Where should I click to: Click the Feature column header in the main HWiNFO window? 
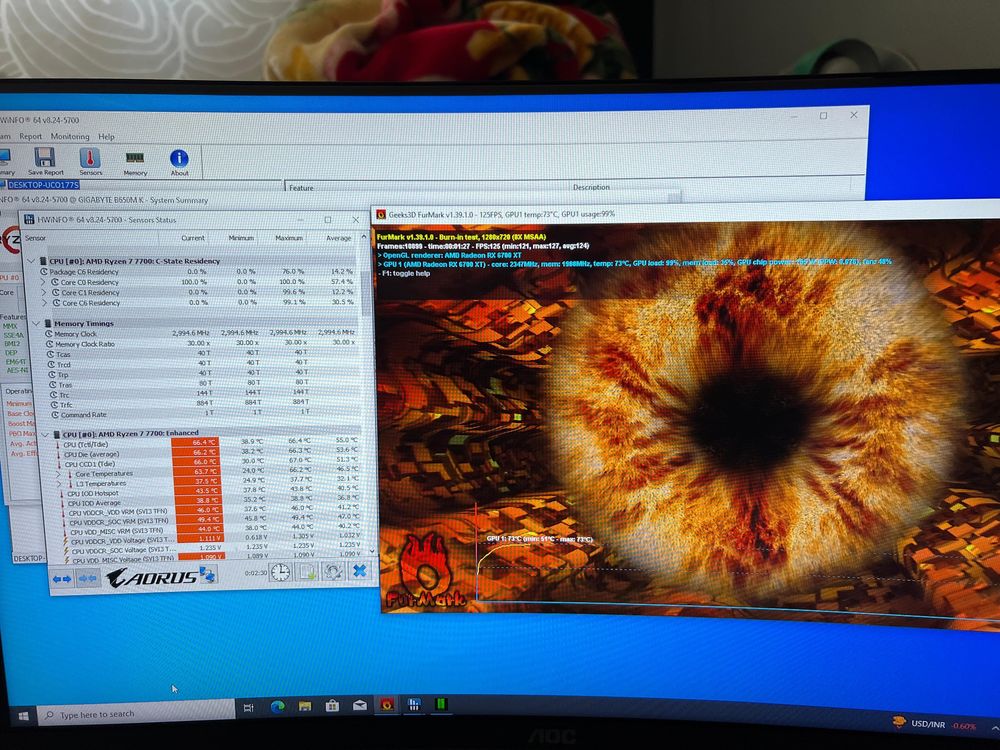coord(301,188)
